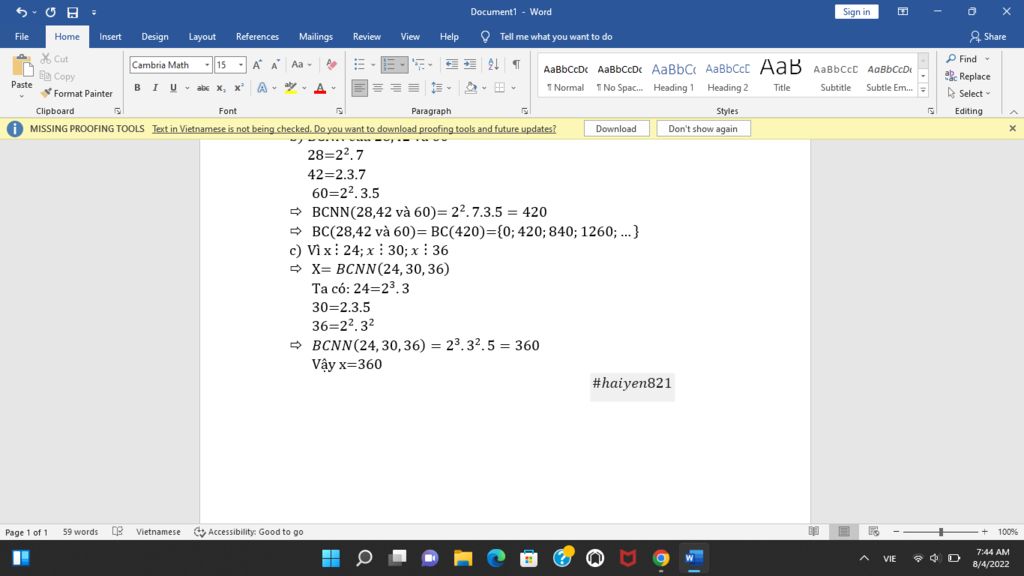Open Google Chrome from taskbar

point(661,558)
